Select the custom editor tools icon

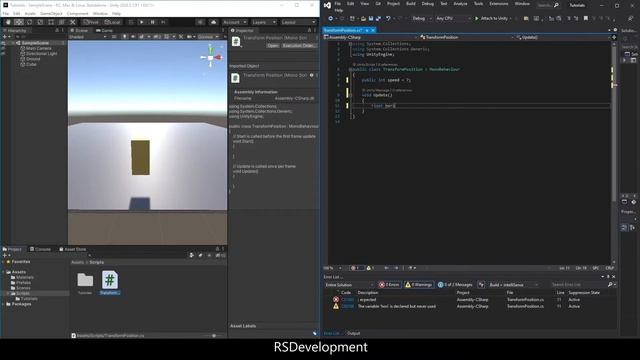[x=72, y=22]
